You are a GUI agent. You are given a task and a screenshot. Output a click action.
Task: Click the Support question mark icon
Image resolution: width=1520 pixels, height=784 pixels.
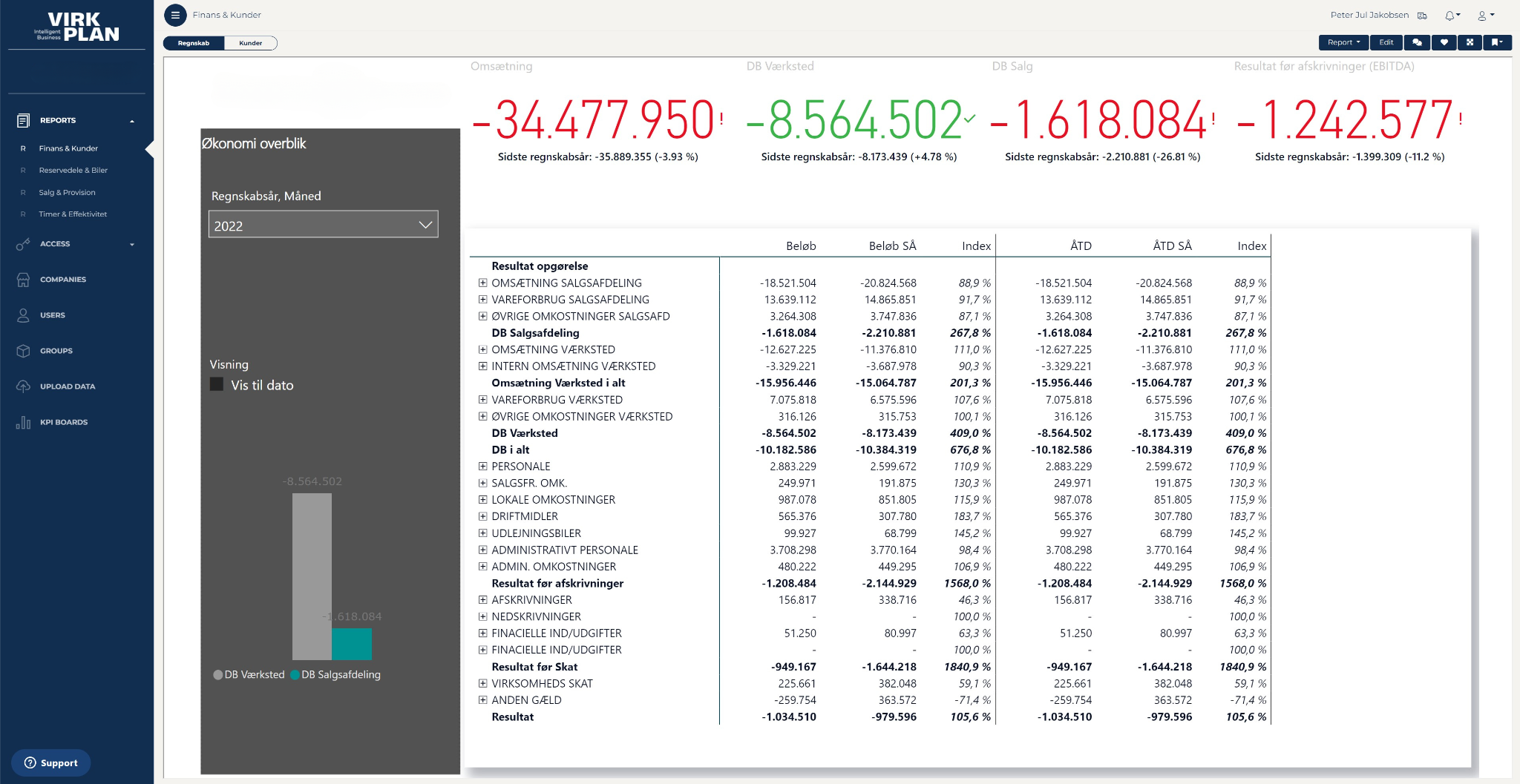point(30,762)
